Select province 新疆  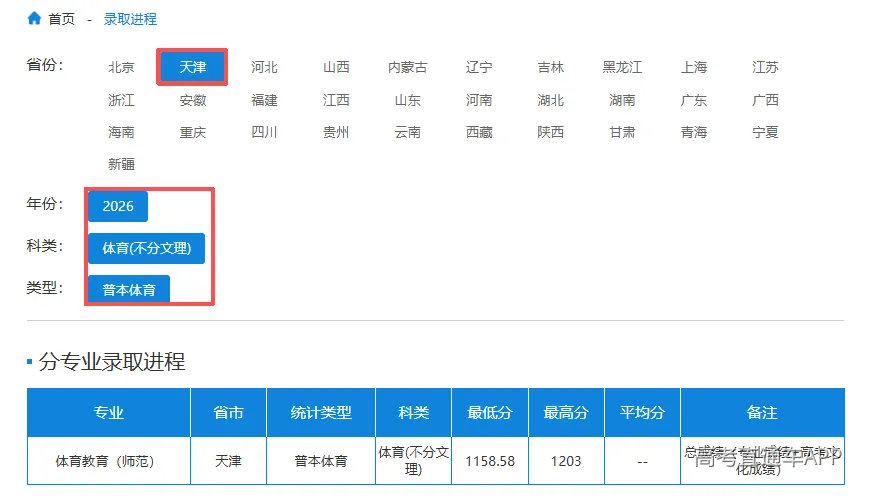click(x=121, y=164)
